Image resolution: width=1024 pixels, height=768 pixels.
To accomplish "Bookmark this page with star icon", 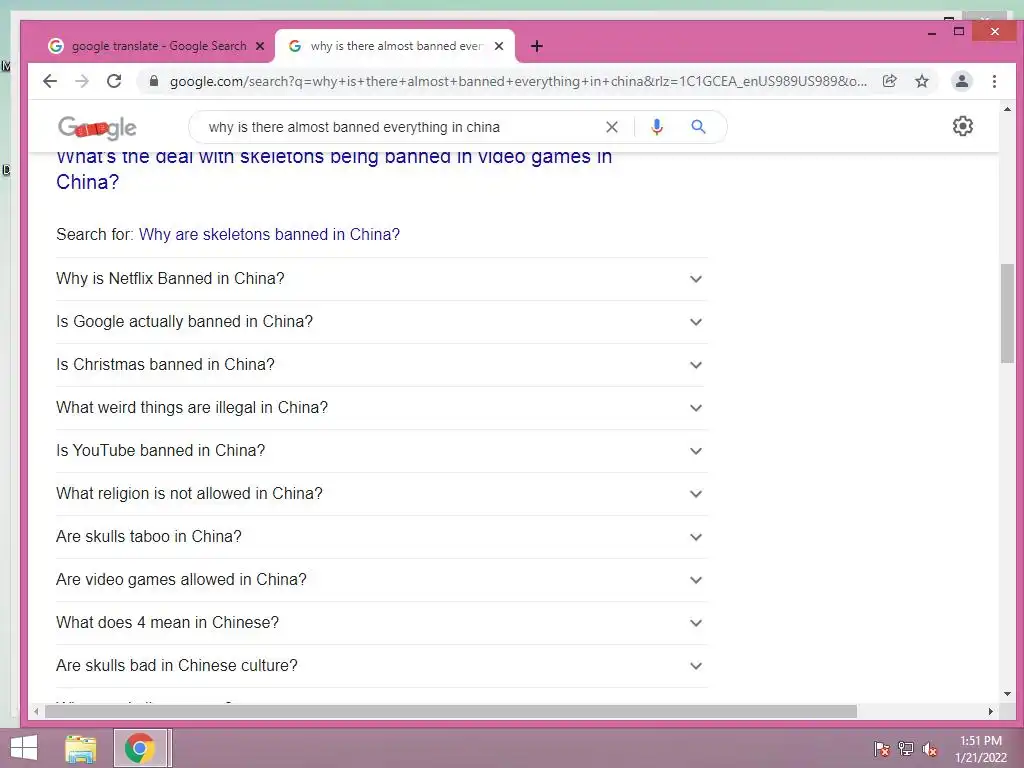I will (921, 81).
